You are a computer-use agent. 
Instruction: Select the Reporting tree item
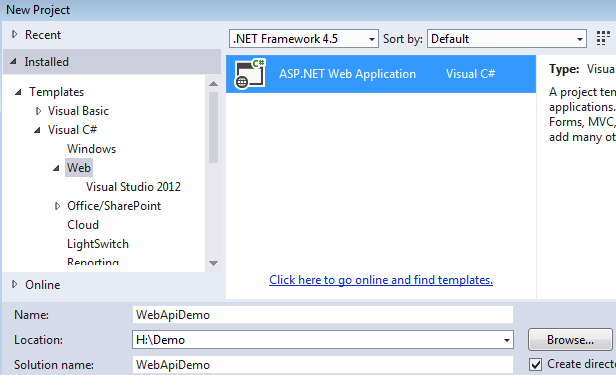[93, 262]
